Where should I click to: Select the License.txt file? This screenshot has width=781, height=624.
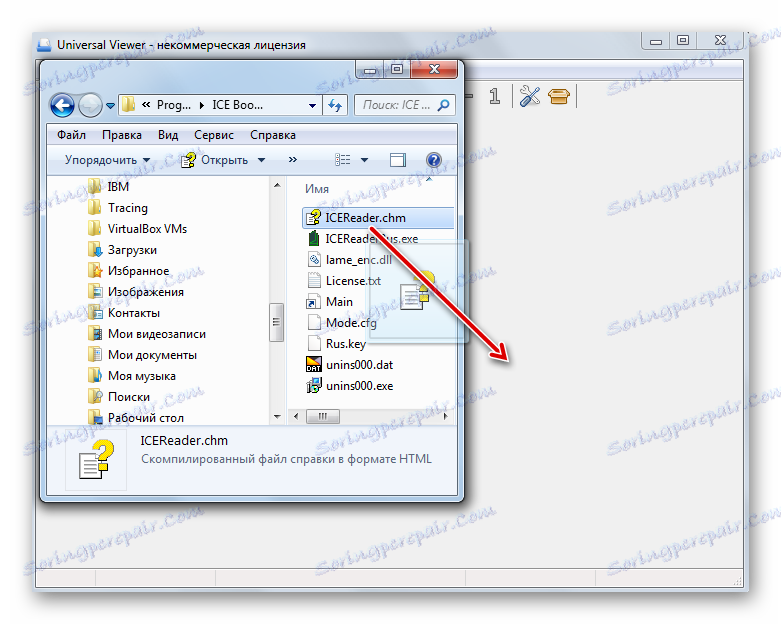(344, 280)
